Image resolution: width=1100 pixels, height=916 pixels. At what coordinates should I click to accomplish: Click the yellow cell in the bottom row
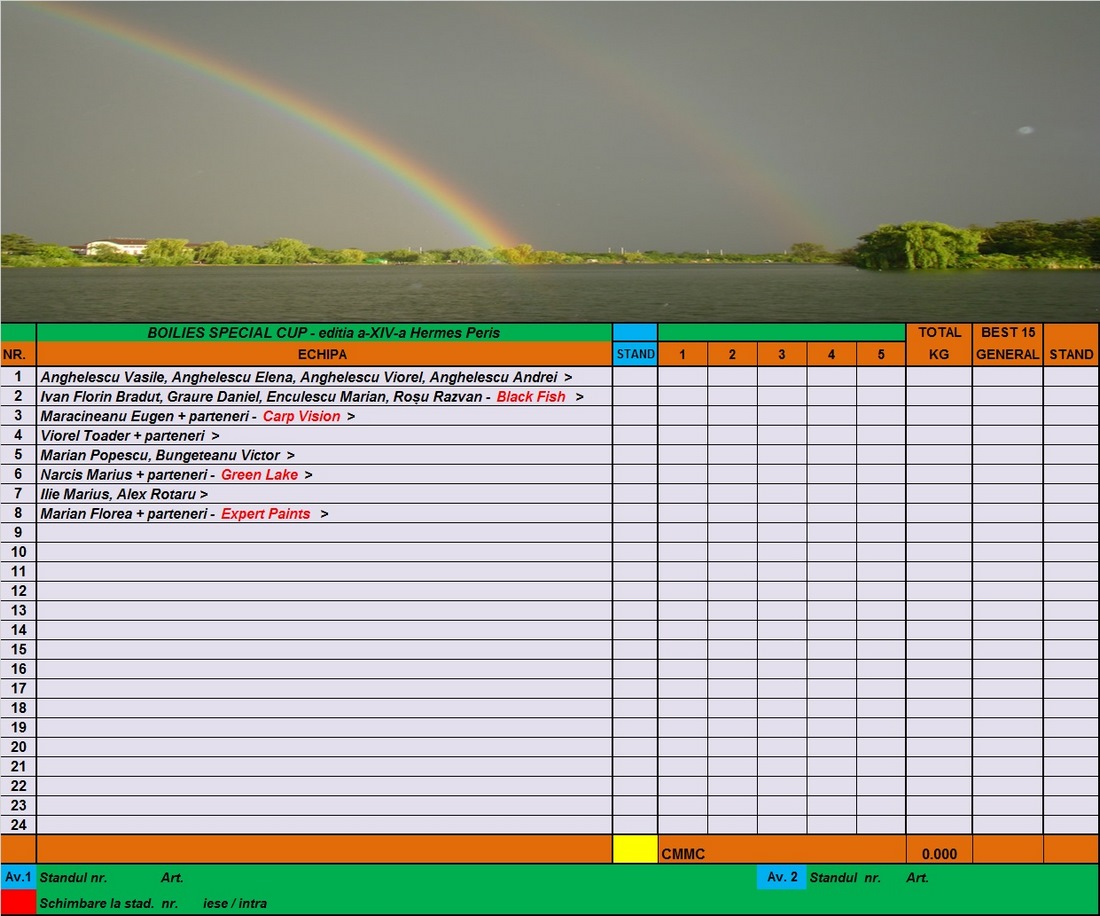tap(635, 849)
